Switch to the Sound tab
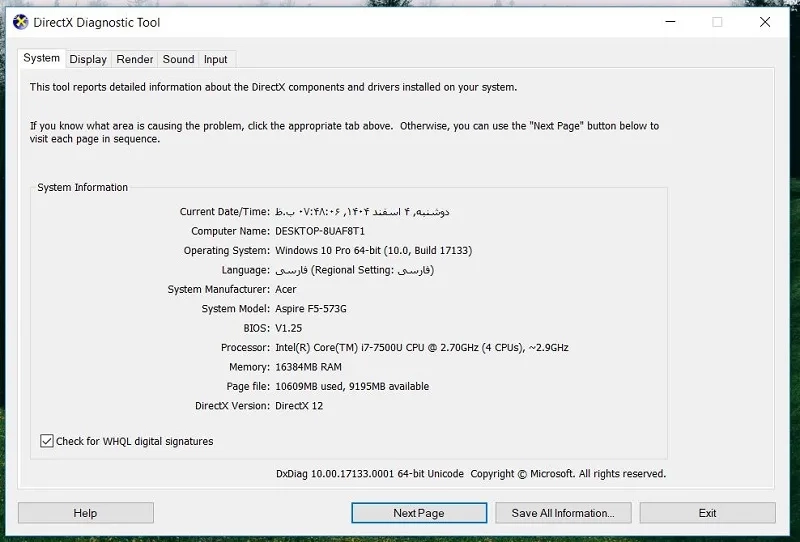The width and height of the screenshot is (800, 542). point(179,59)
